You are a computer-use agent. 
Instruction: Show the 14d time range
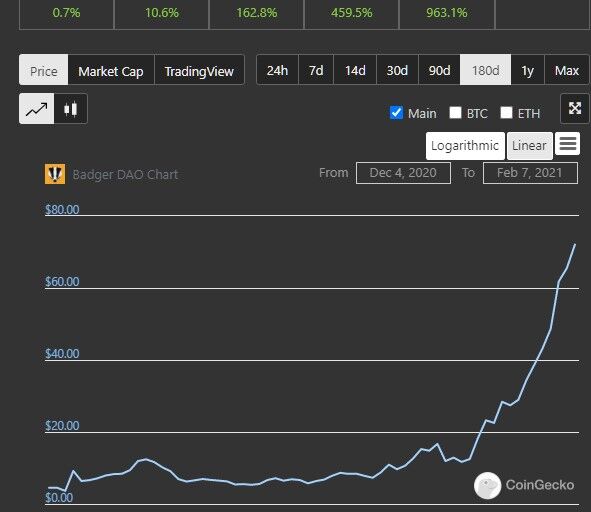point(355,70)
